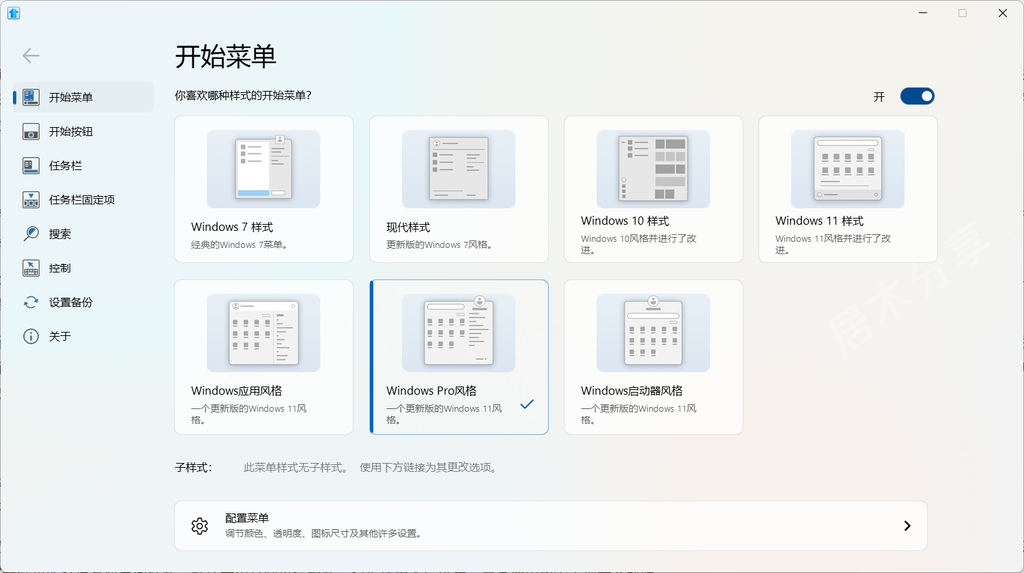
Task: Click the 配置菜单 title text
Action: point(247,517)
